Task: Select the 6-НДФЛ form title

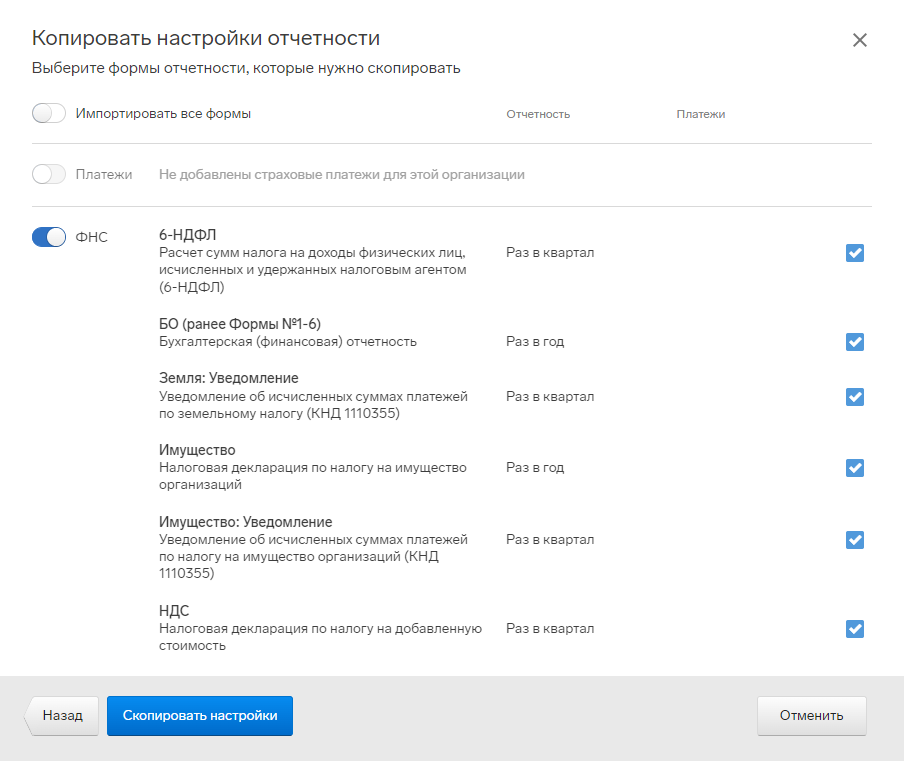Action: [x=187, y=235]
